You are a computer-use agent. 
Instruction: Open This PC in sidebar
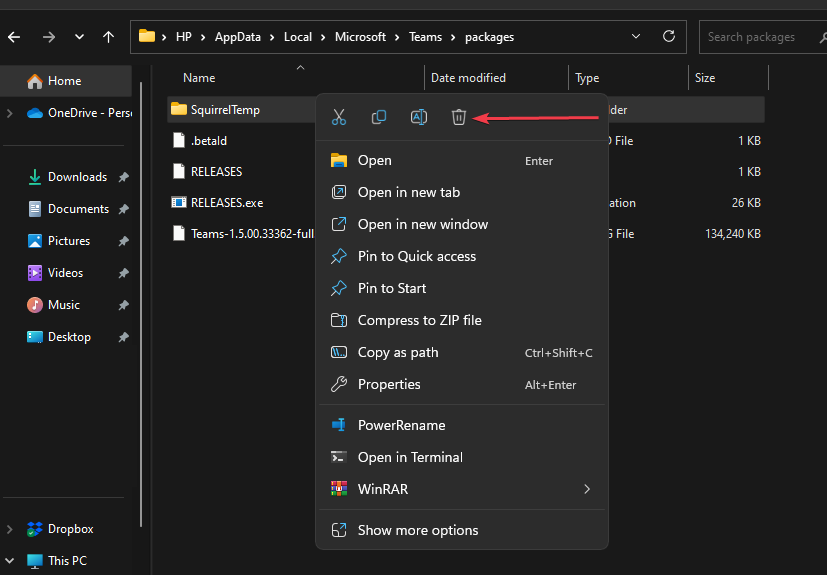pyautogui.click(x=67, y=561)
